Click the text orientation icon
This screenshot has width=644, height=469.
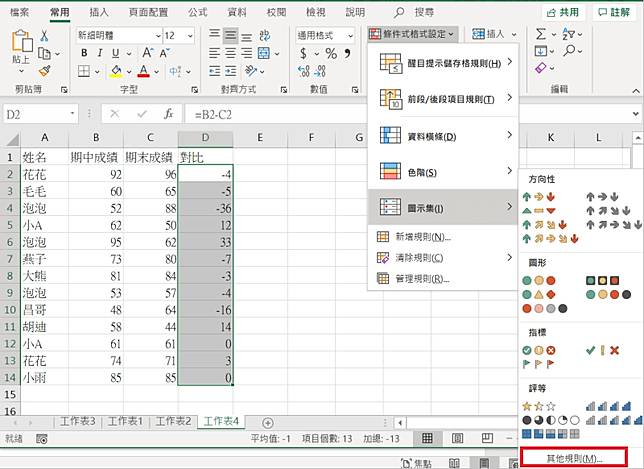click(251, 71)
